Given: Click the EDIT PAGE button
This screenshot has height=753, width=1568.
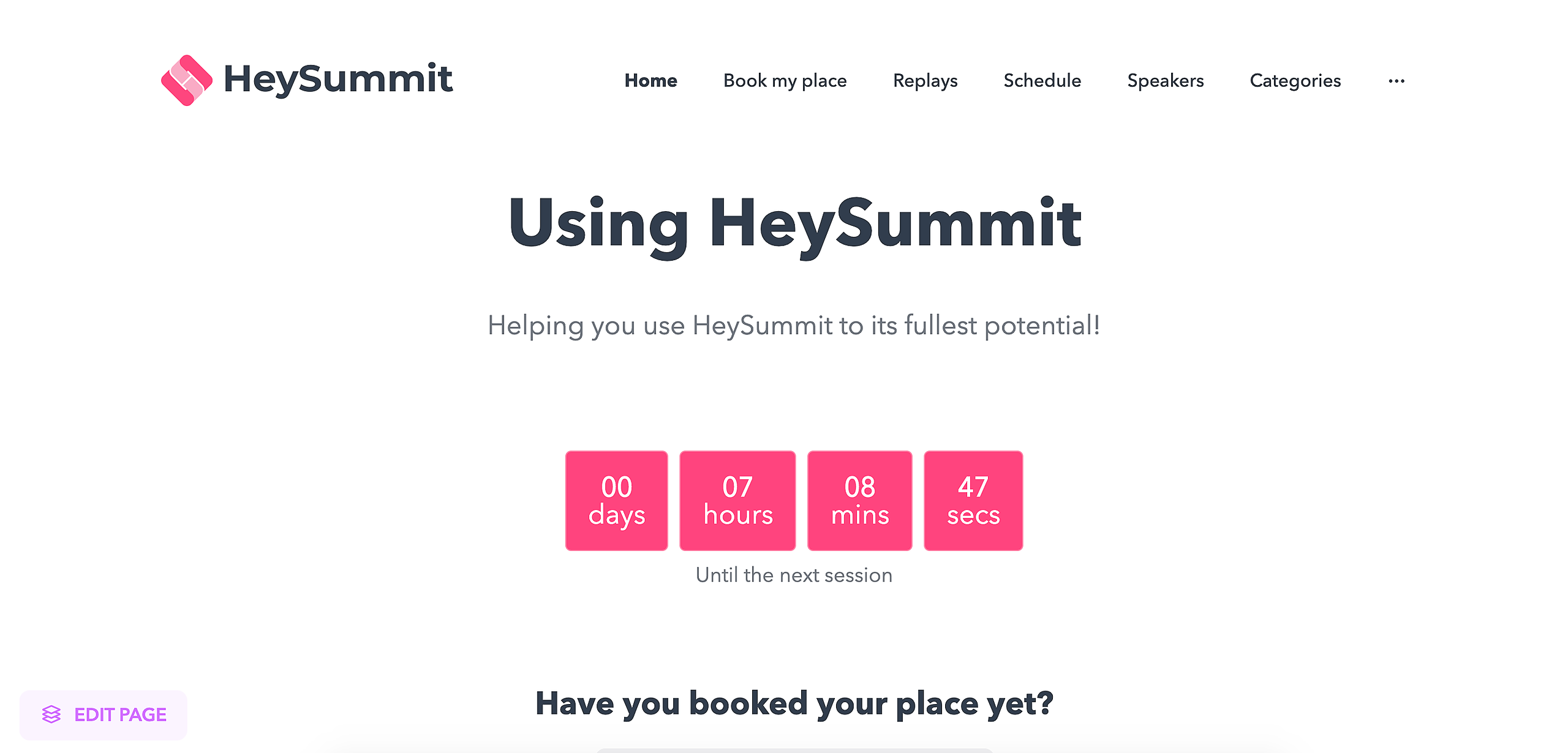Looking at the screenshot, I should click(x=104, y=714).
